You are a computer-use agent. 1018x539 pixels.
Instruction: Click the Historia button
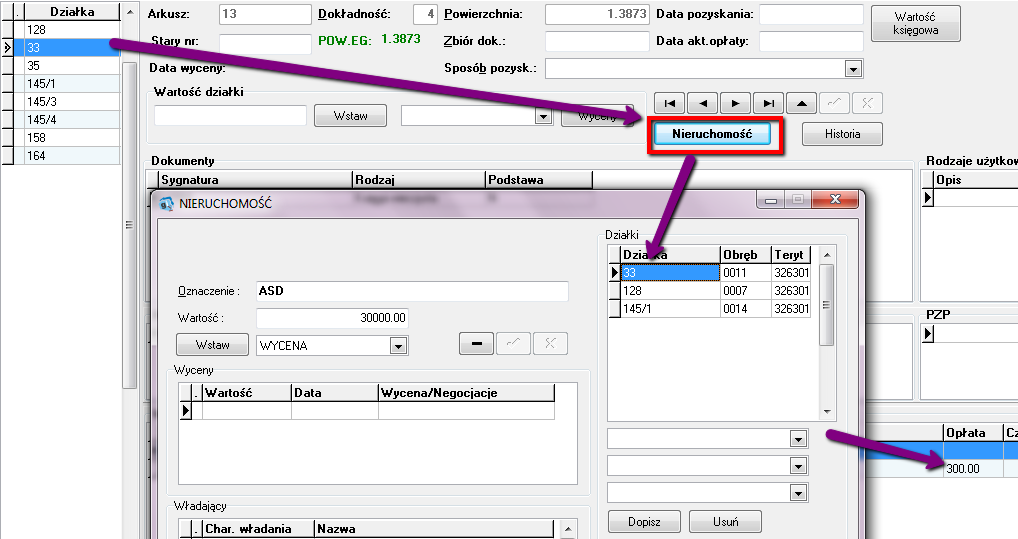pyautogui.click(x=843, y=134)
